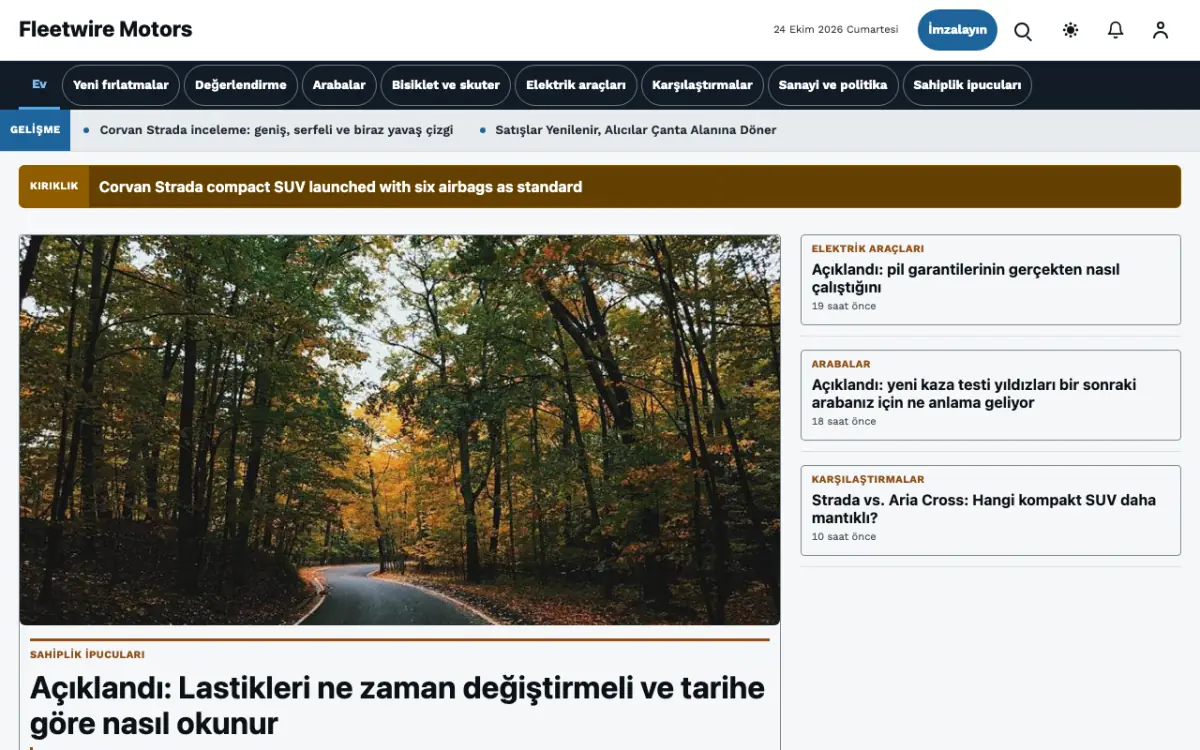Open SAHİPLİK İPUÇLARI category above main headline
Image resolution: width=1200 pixels, height=750 pixels.
point(87,655)
